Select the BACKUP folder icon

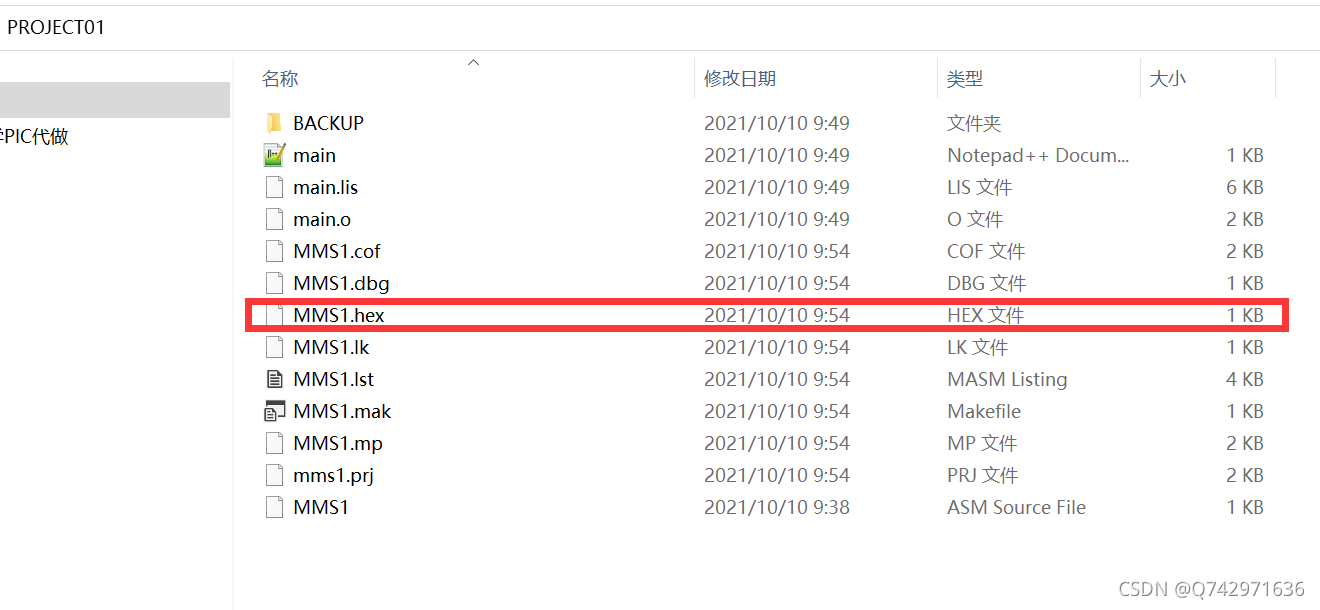coord(274,123)
